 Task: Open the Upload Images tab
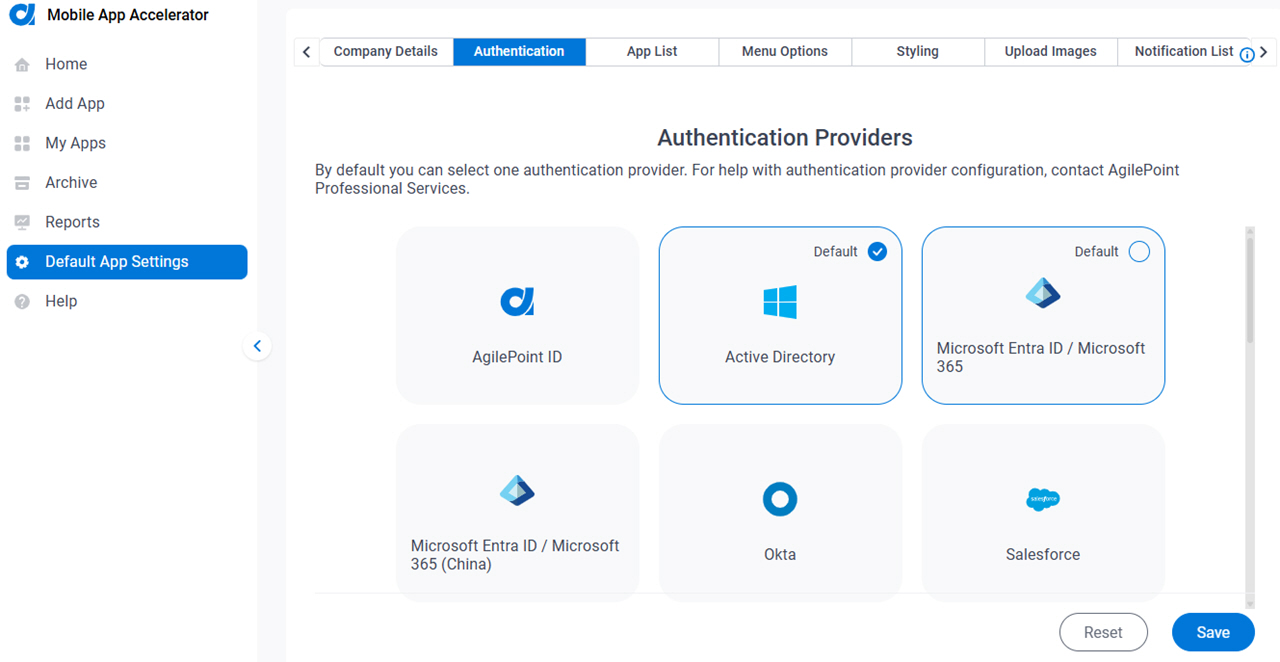[x=1051, y=51]
